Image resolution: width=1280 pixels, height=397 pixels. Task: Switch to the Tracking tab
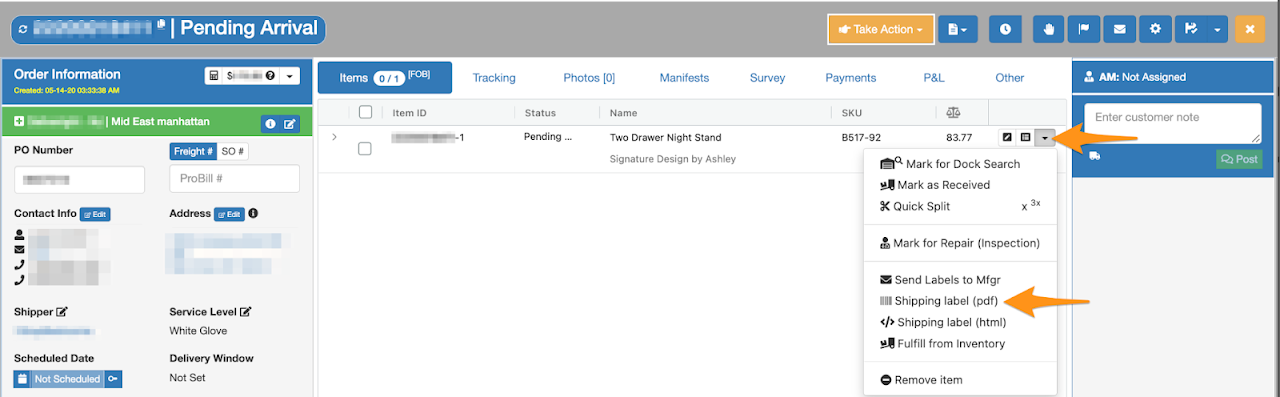point(494,77)
